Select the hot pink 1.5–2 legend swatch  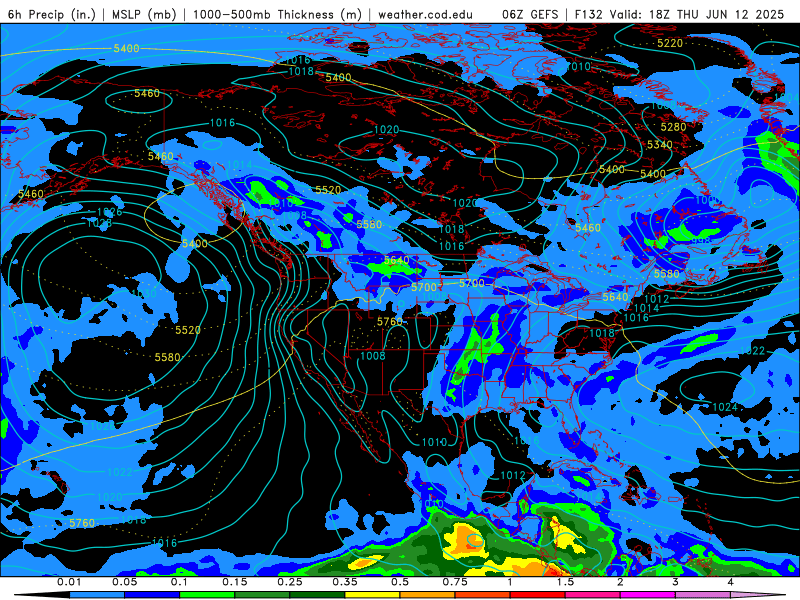[593, 595]
